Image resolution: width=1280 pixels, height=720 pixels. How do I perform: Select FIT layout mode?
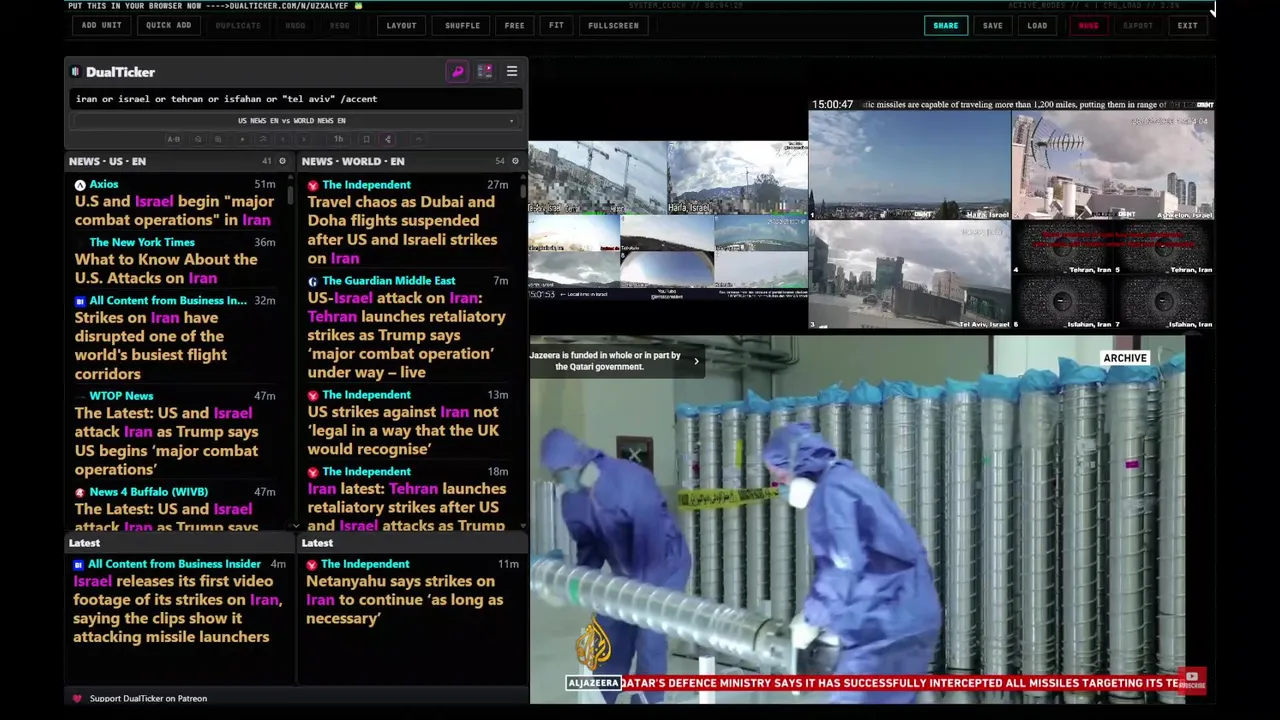556,25
